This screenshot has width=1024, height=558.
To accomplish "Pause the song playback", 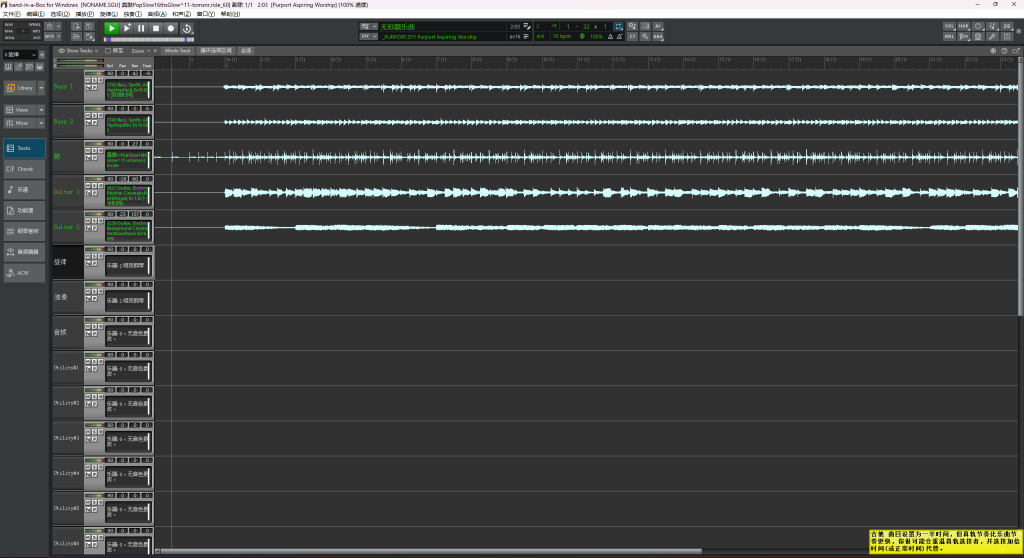I will coord(141,28).
